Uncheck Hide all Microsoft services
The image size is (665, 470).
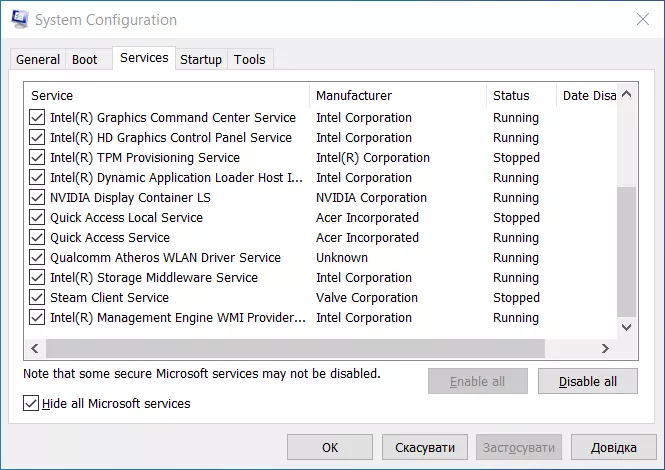tap(32, 404)
